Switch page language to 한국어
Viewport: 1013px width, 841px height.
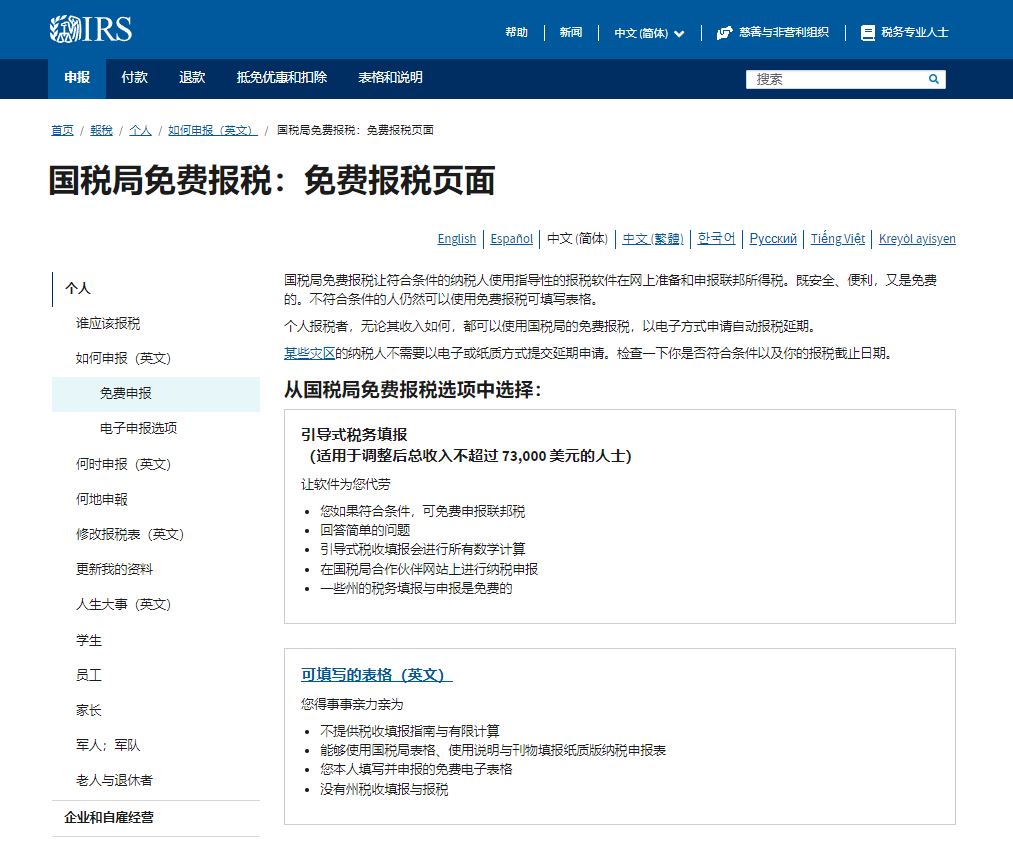point(716,239)
